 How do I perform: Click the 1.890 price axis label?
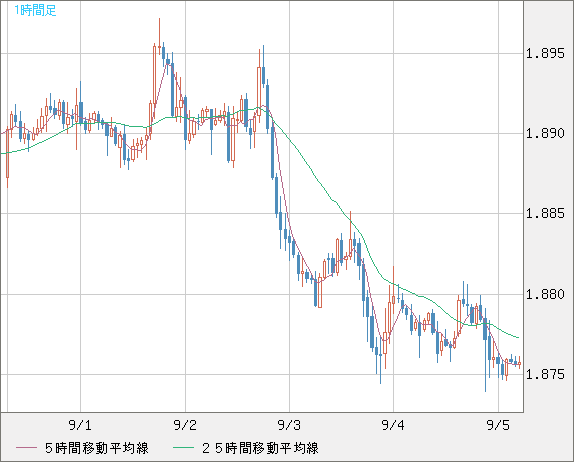[545, 133]
